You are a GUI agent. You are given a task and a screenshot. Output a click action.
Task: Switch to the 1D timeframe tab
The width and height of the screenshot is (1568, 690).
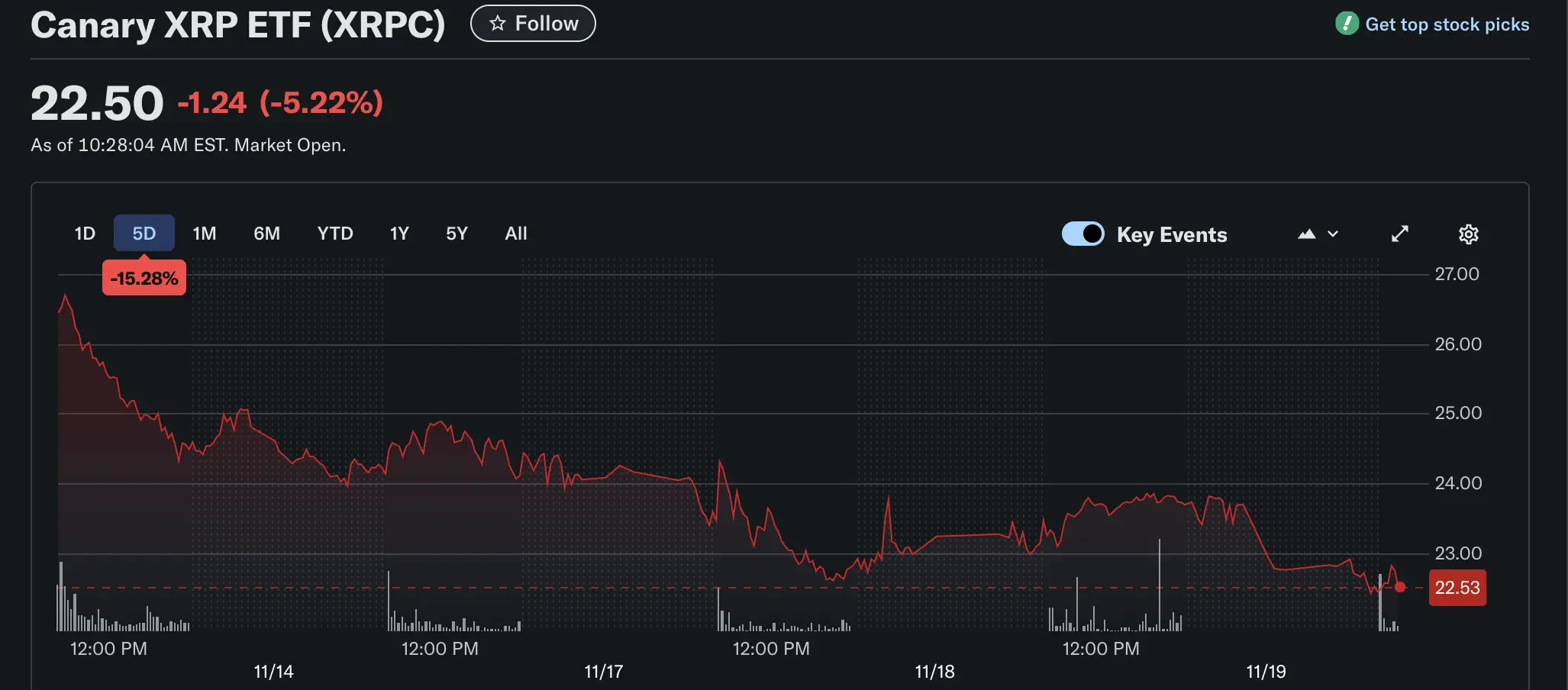click(x=84, y=234)
